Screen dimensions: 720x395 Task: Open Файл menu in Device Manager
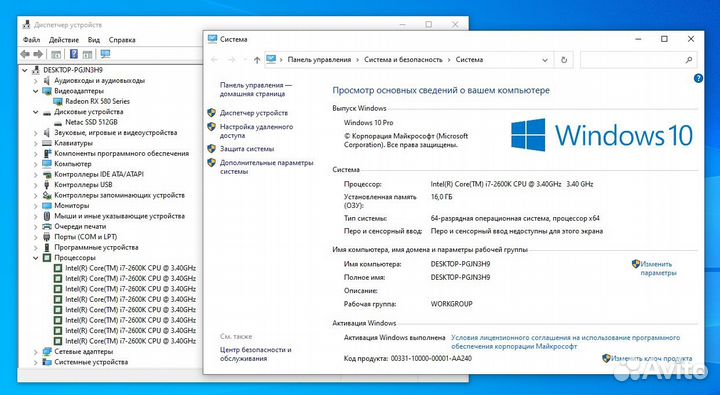pyautogui.click(x=31, y=40)
